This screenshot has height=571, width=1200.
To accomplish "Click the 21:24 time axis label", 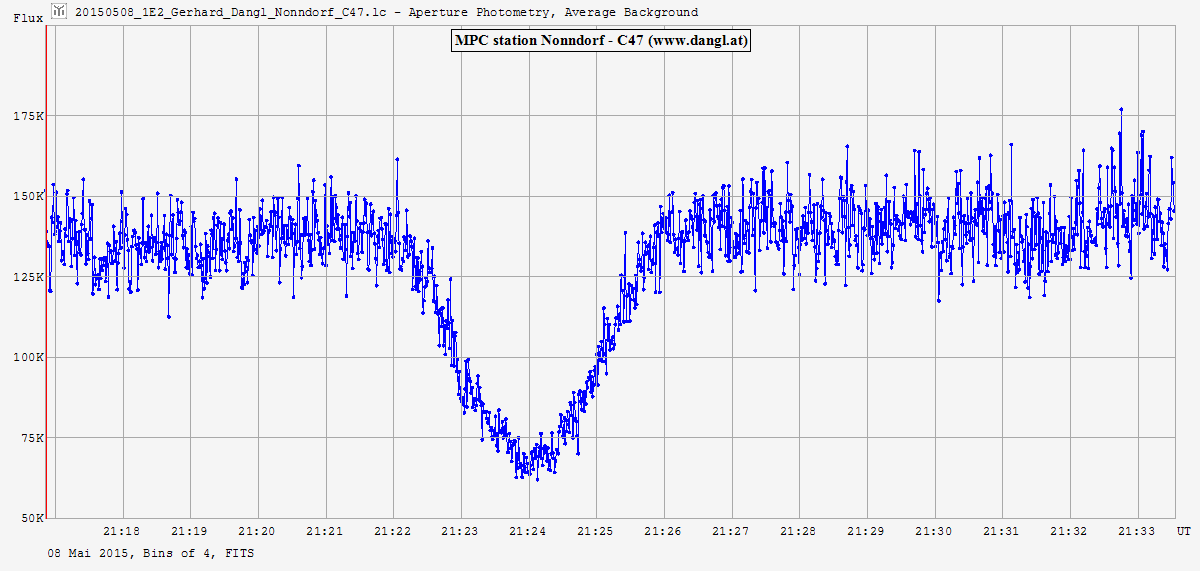I will [528, 531].
